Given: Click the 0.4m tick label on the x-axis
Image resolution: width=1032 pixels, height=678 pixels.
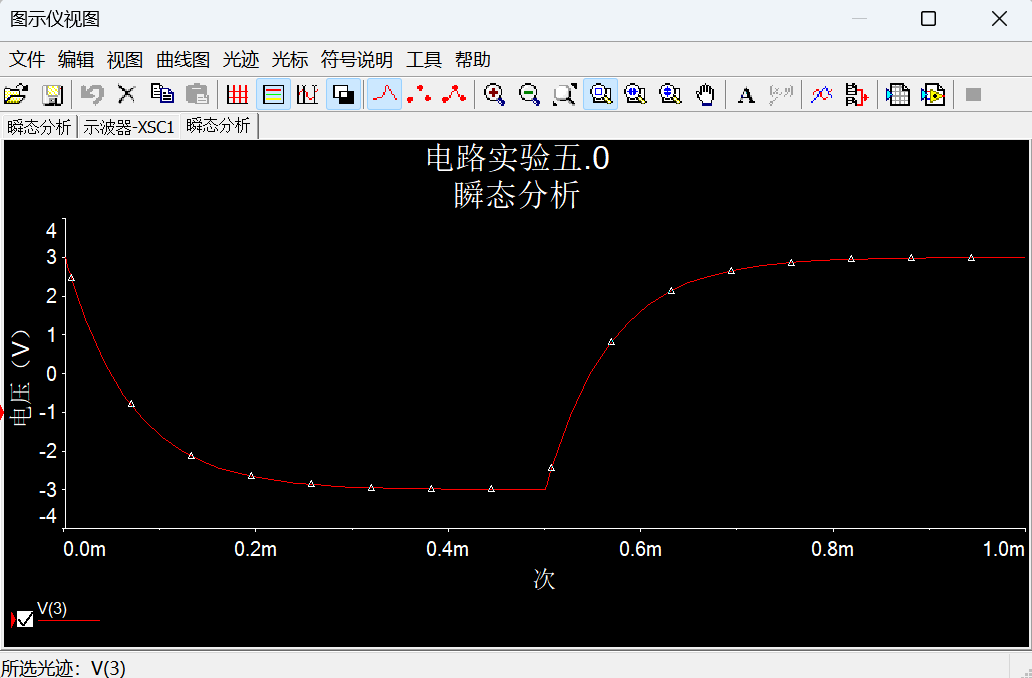Looking at the screenshot, I should (x=448, y=549).
